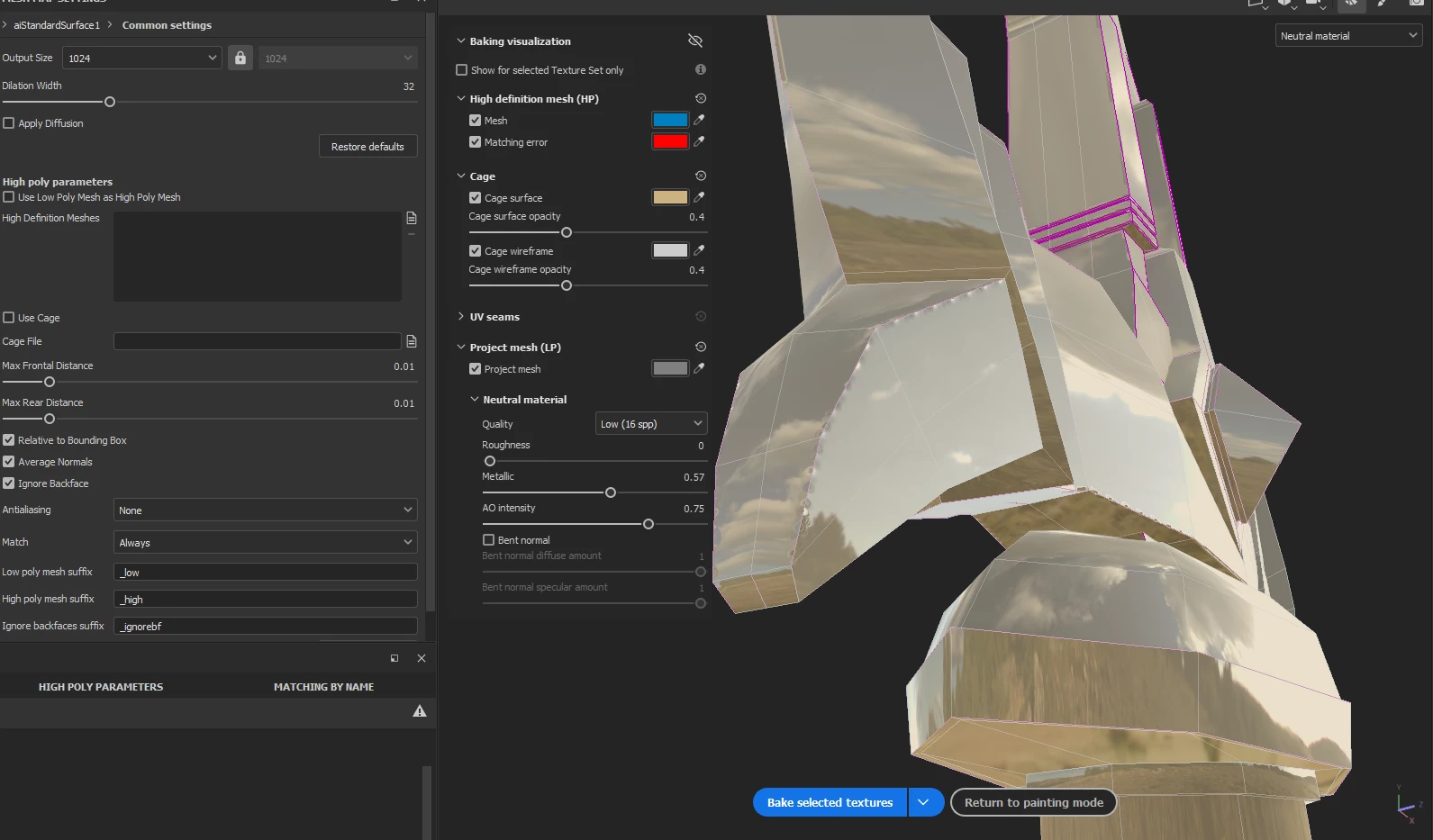Click Ignore backfaces suffix field
Viewport: 1433px width, 840px height.
point(266,626)
